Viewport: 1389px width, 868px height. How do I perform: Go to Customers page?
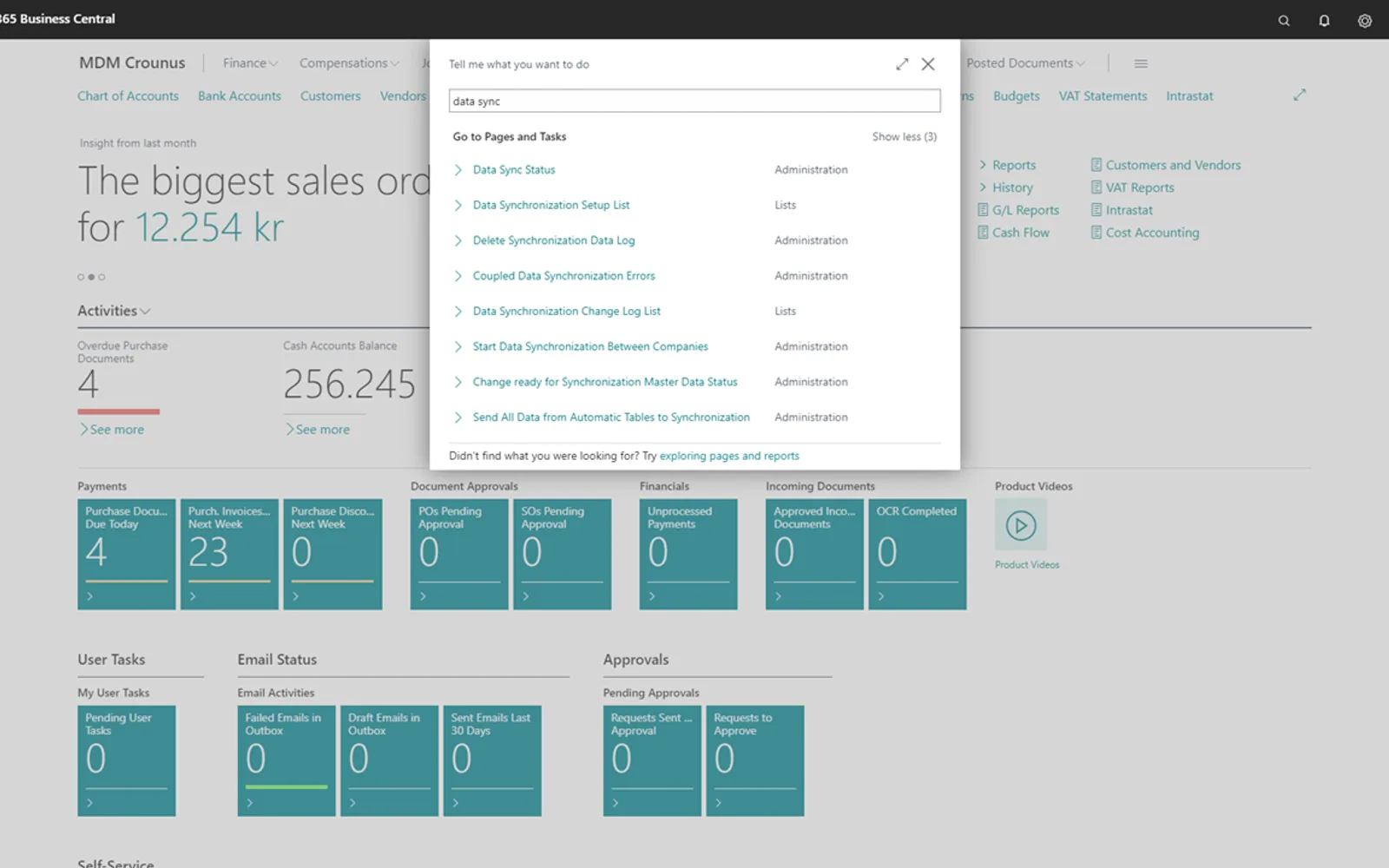tap(330, 96)
